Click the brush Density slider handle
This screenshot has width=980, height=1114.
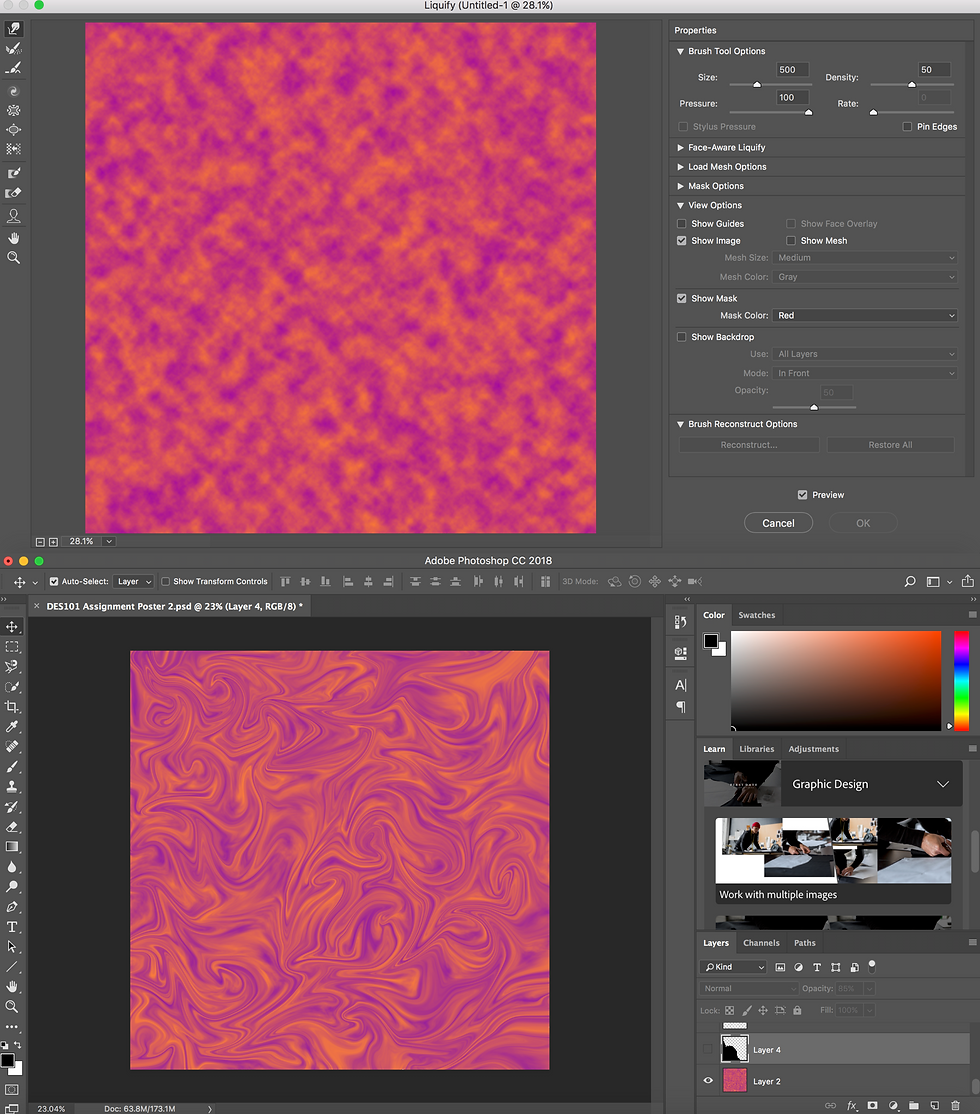pos(912,85)
